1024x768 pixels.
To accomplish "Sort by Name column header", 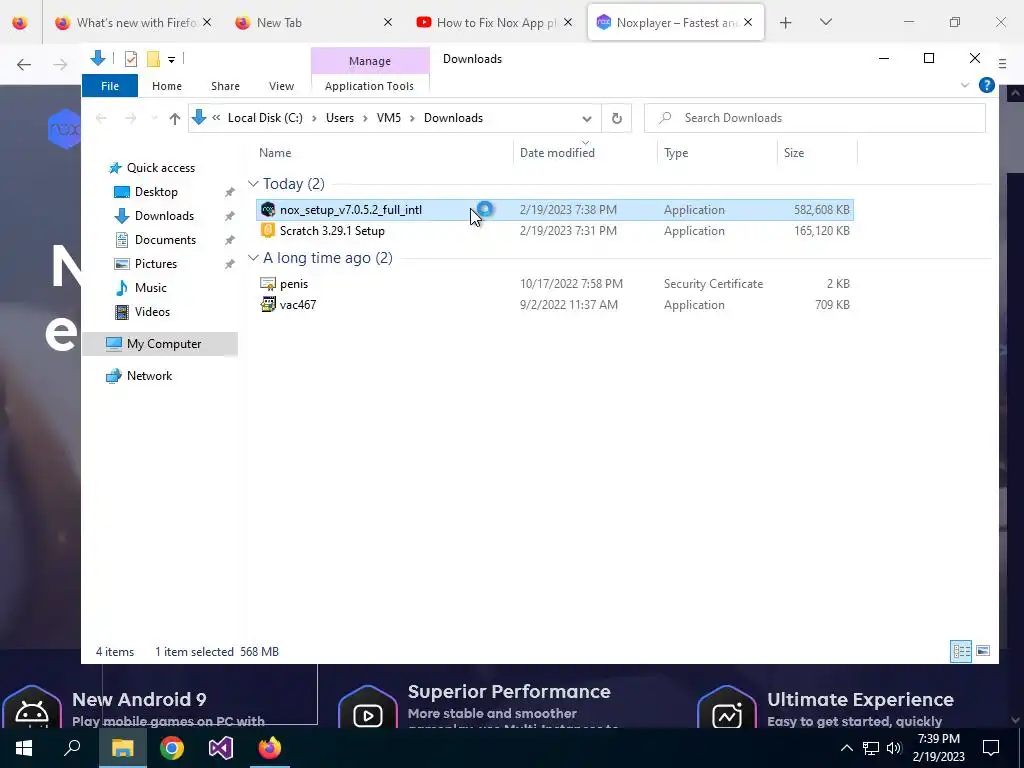I will (275, 153).
